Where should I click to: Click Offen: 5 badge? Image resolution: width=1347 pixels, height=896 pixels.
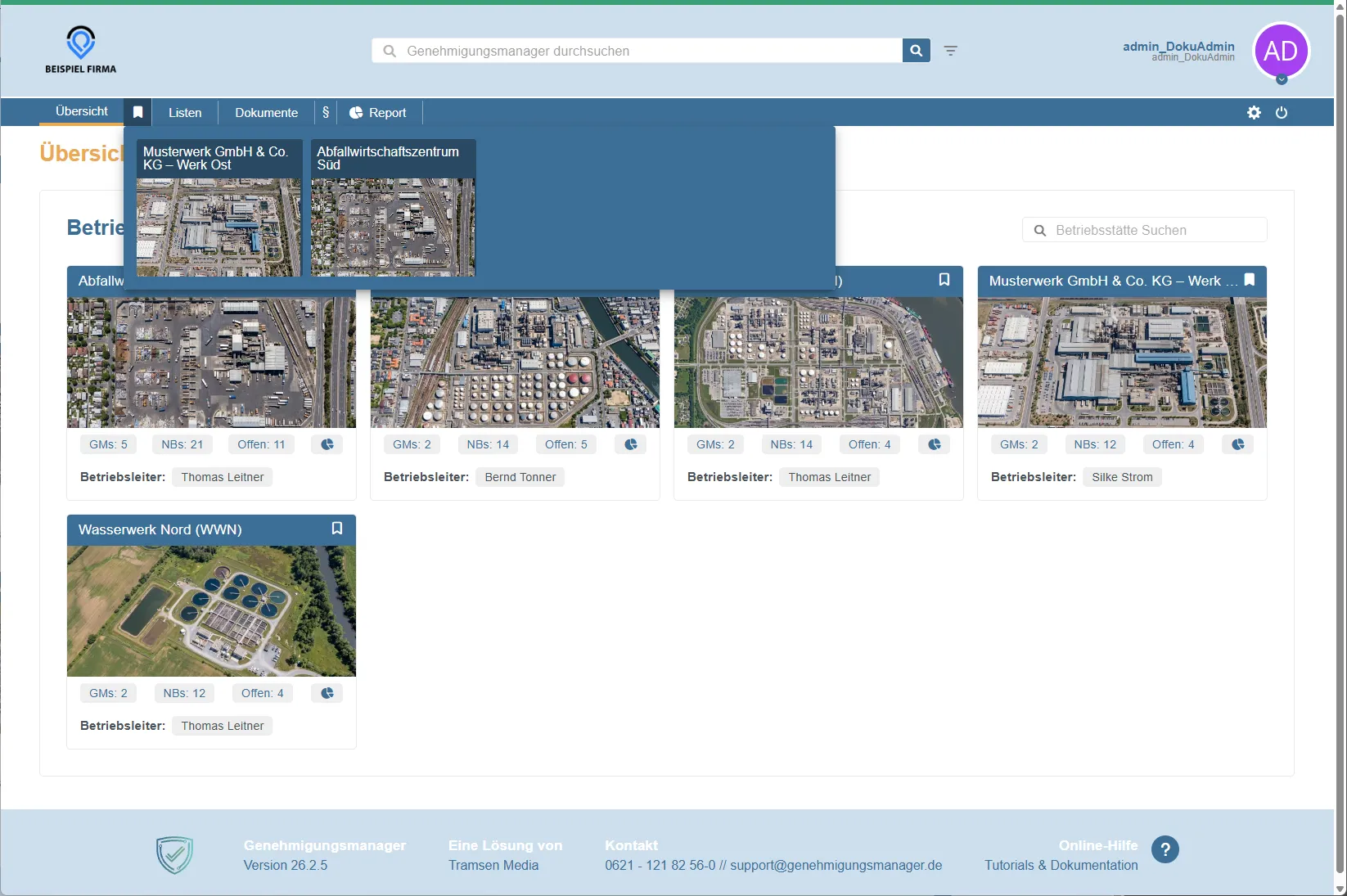566,444
